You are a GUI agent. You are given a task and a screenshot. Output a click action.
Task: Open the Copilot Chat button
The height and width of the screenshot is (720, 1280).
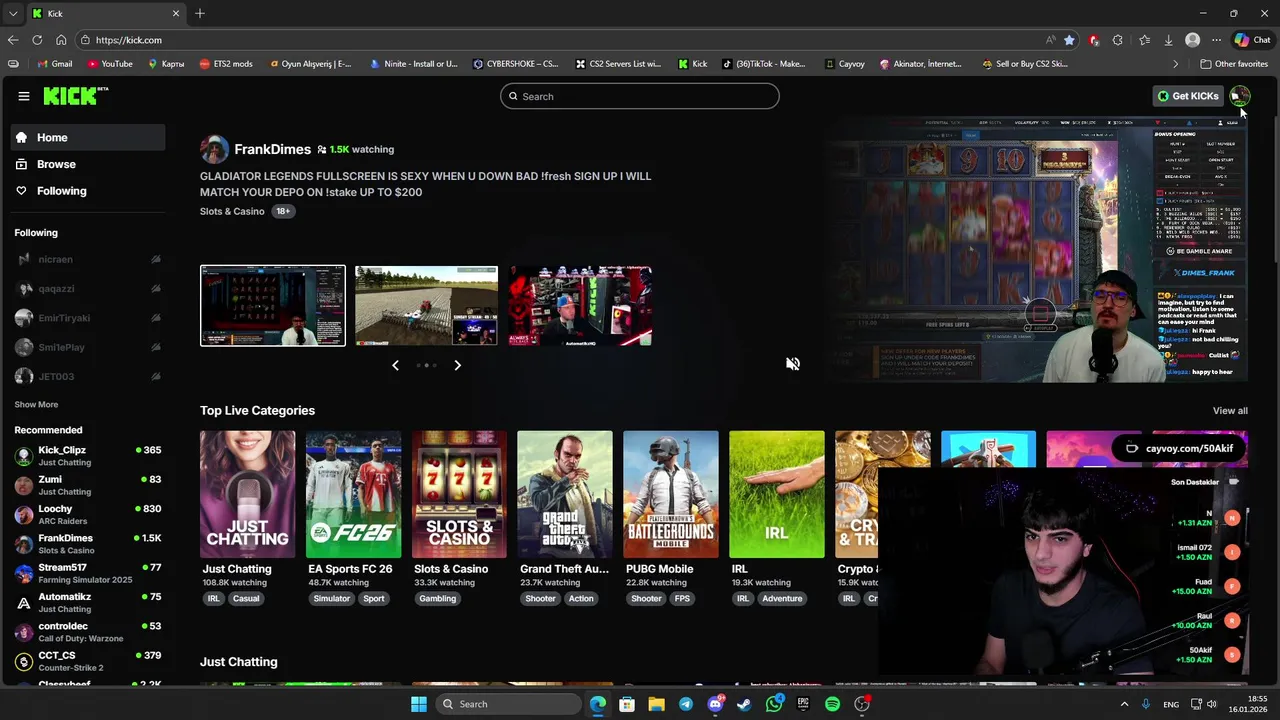(1252, 40)
